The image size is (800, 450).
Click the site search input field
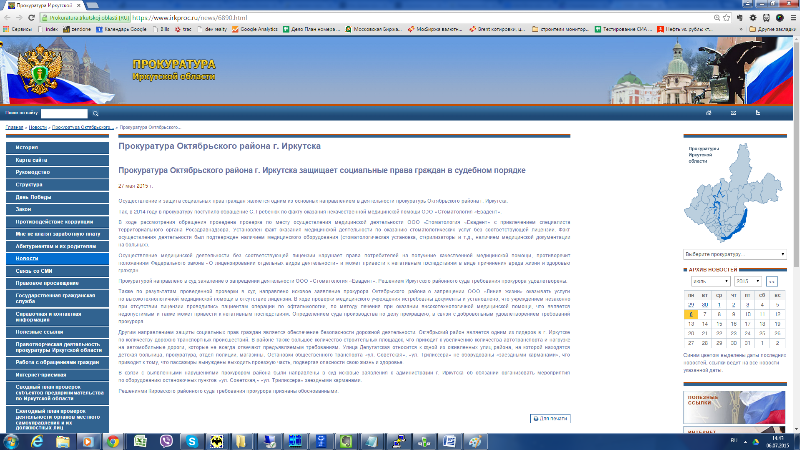[65, 113]
